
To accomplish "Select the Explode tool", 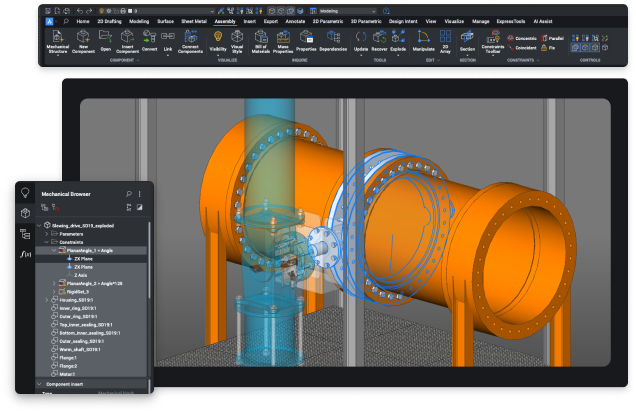I will point(399,37).
